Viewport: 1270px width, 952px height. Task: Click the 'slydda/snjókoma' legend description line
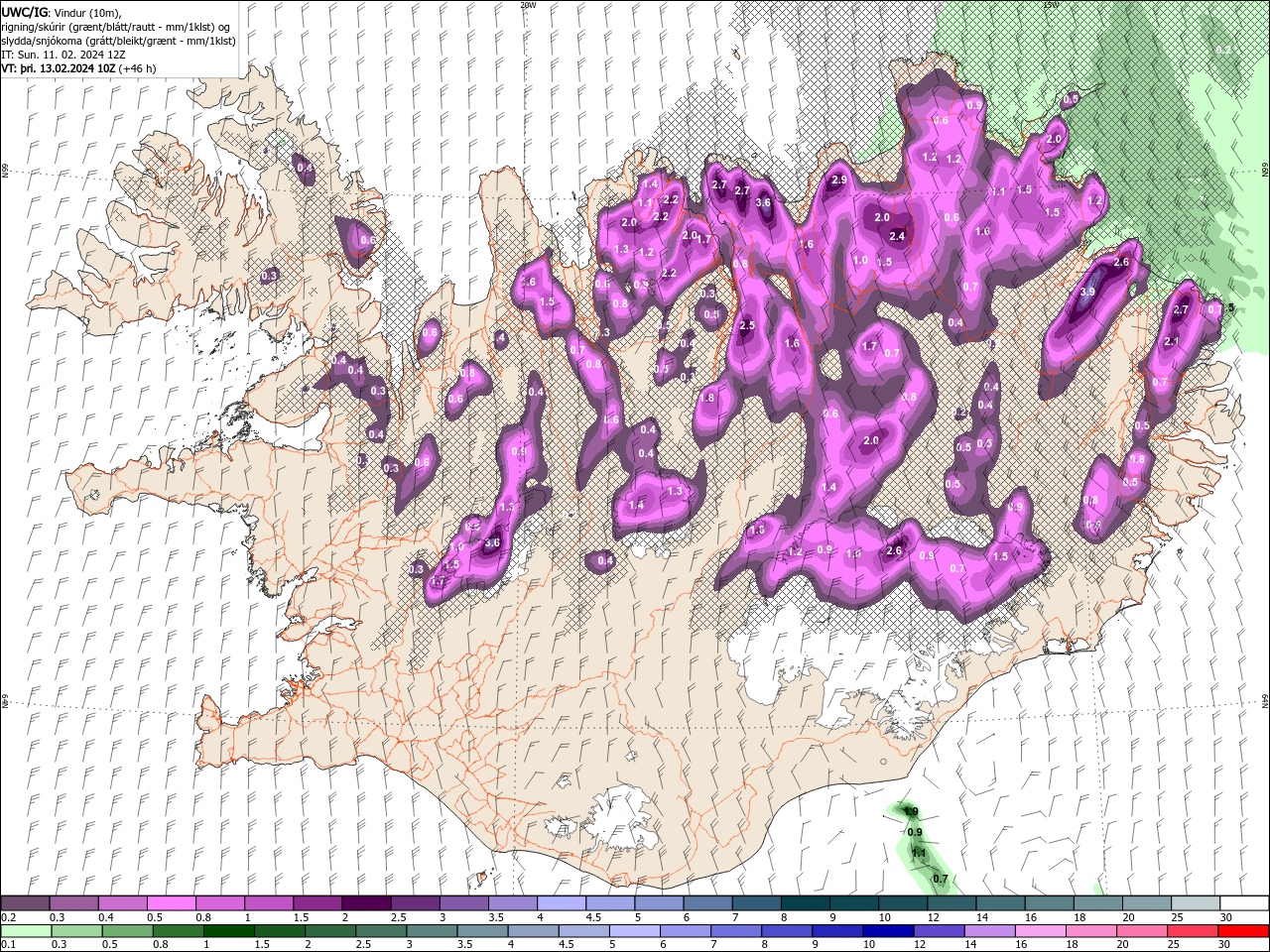tap(118, 40)
